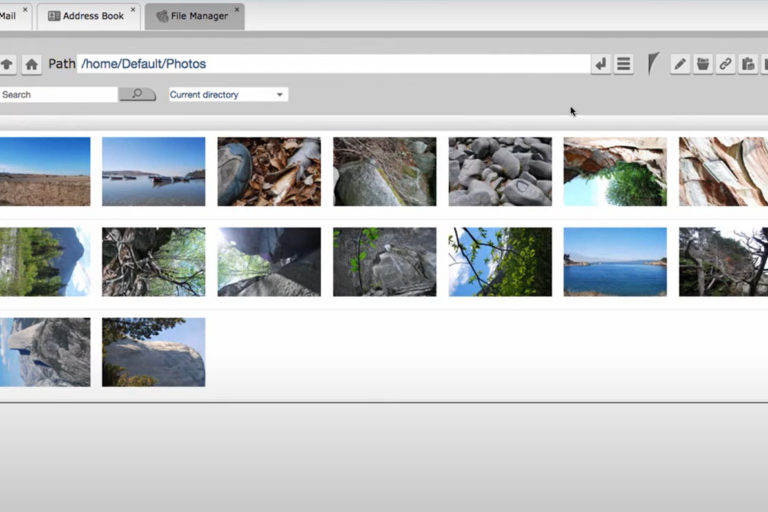This screenshot has height=512, width=768.
Task: Click in the Path input field
Action: (332, 64)
